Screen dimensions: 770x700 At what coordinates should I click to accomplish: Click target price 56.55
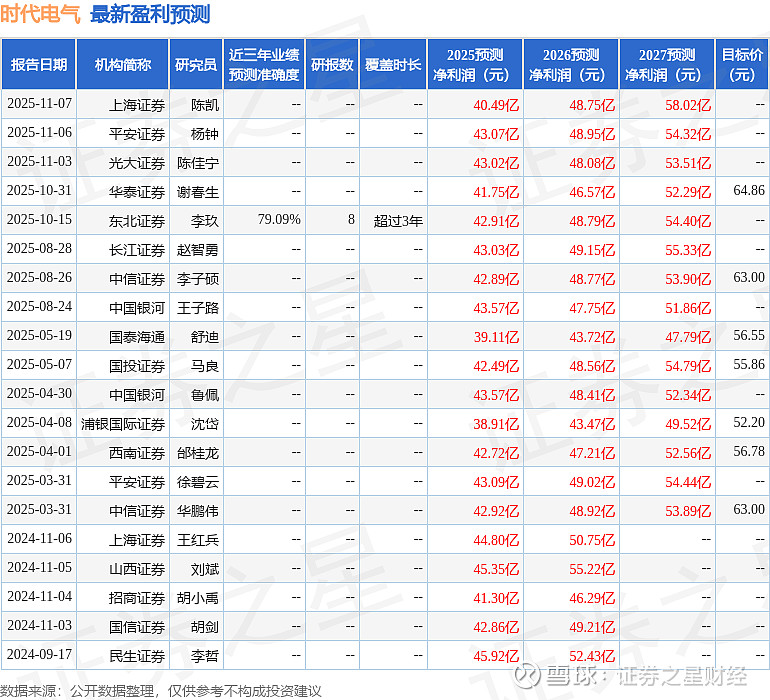[x=749, y=335]
